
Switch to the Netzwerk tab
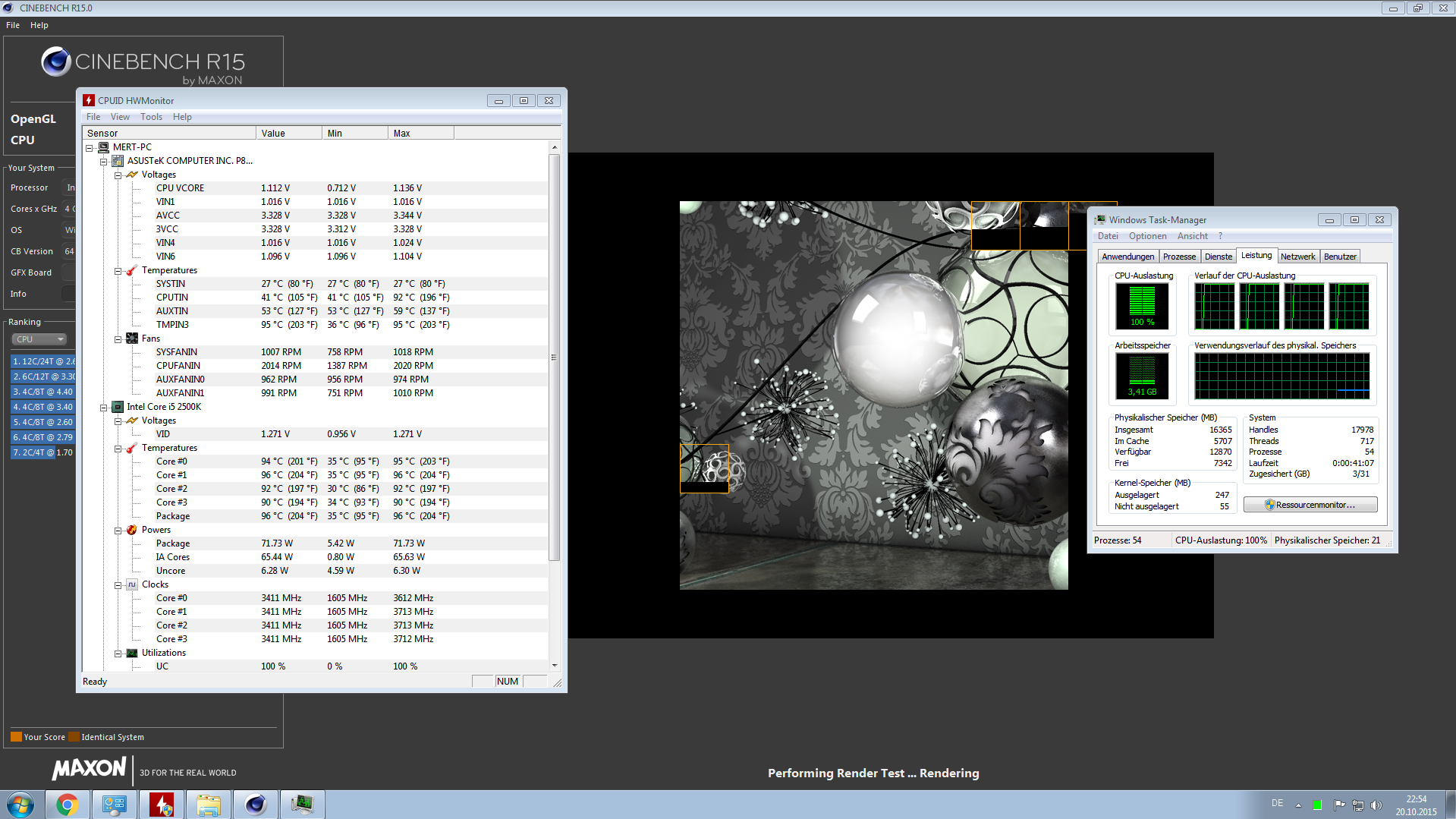coord(1298,257)
